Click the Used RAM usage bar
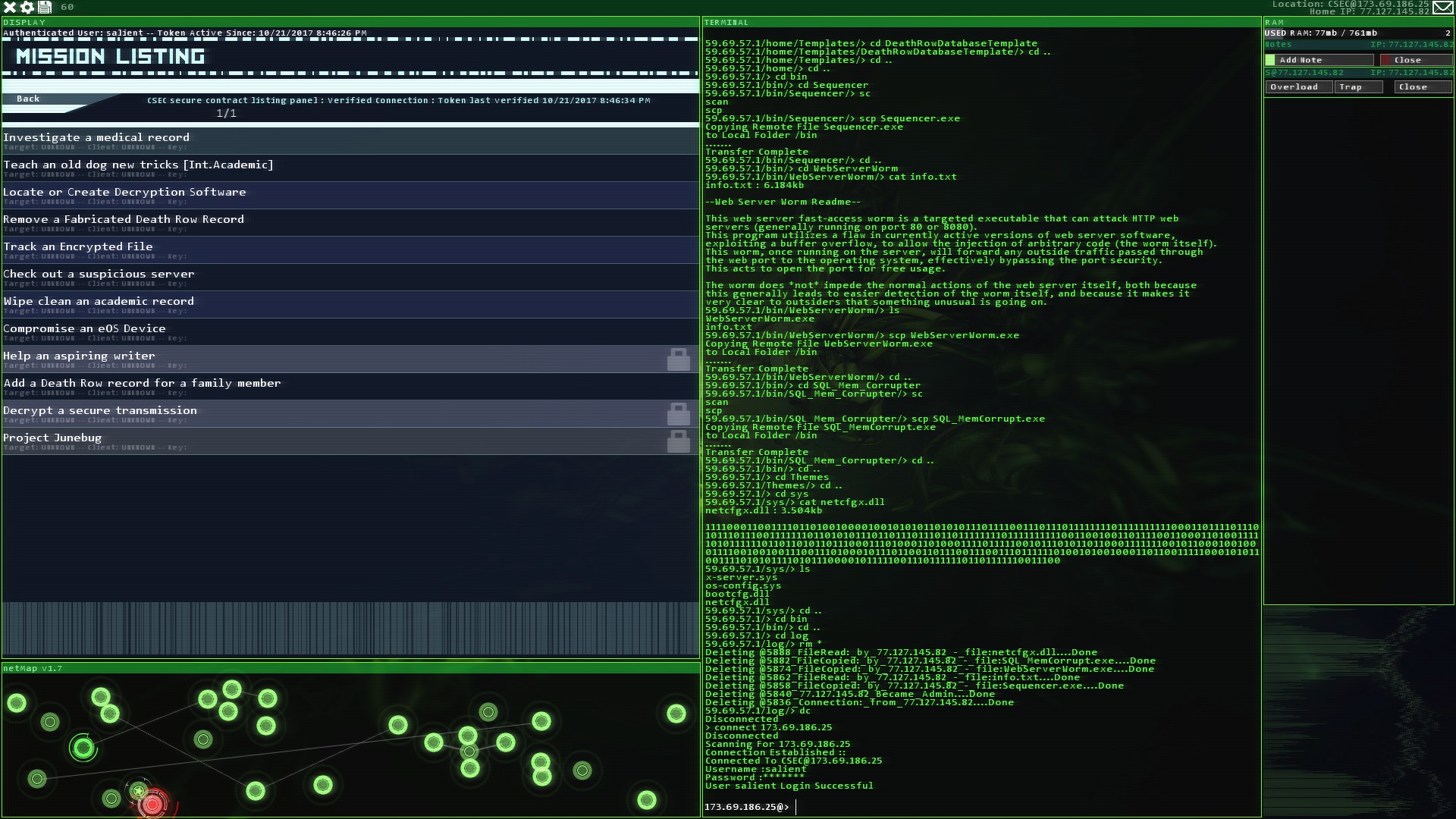Image resolution: width=1456 pixels, height=819 pixels. pos(1357,33)
